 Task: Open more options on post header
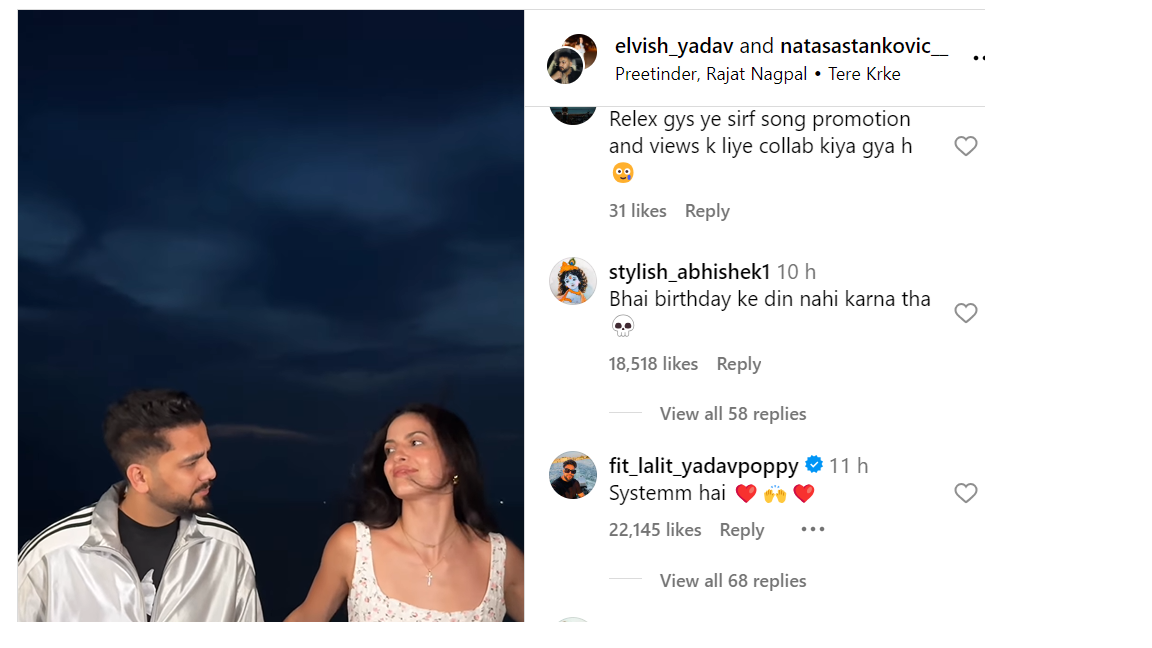click(x=978, y=59)
